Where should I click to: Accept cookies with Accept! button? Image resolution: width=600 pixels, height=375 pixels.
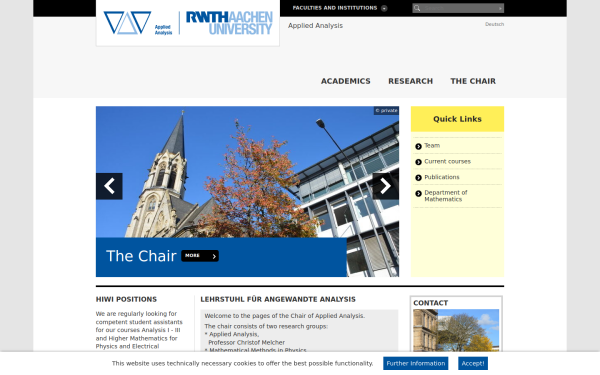(473, 364)
